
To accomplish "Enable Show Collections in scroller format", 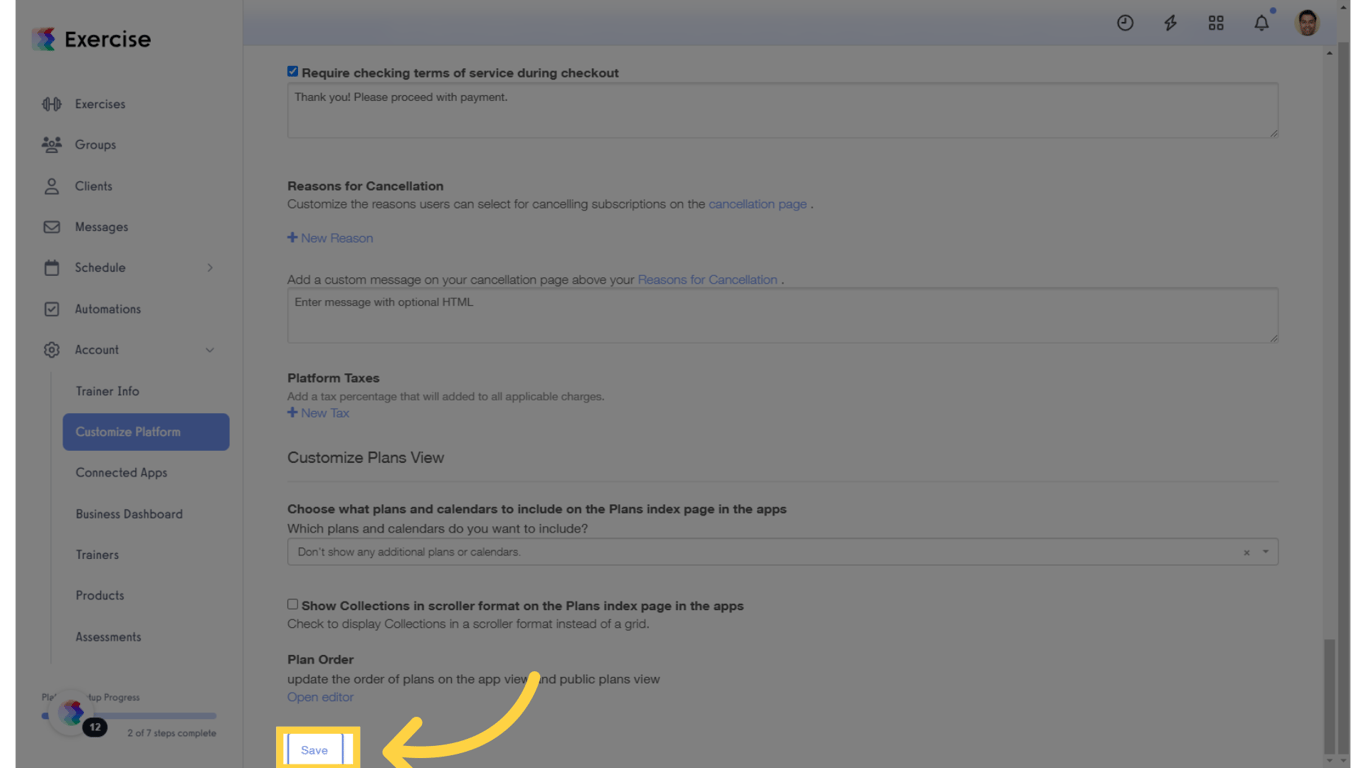I will [292, 605].
